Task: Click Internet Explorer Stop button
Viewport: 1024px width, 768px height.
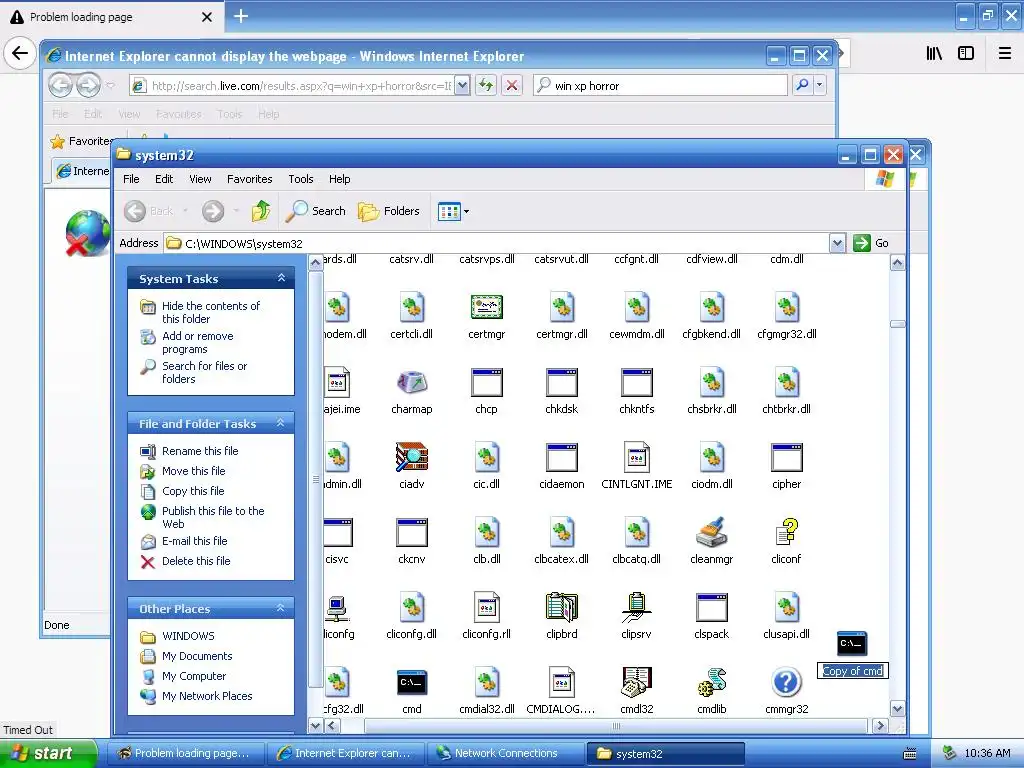Action: point(512,85)
